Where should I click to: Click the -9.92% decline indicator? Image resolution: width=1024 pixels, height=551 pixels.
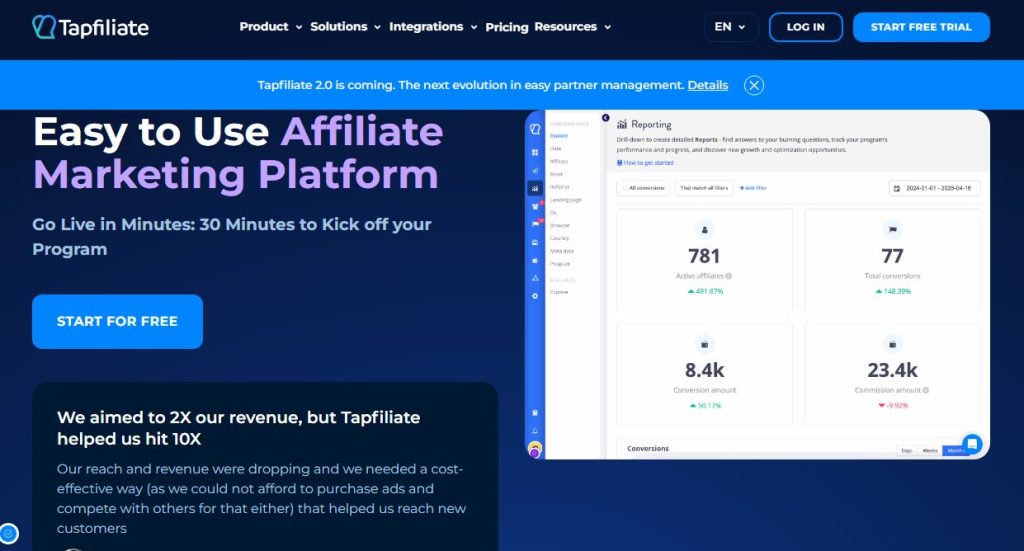coord(893,405)
